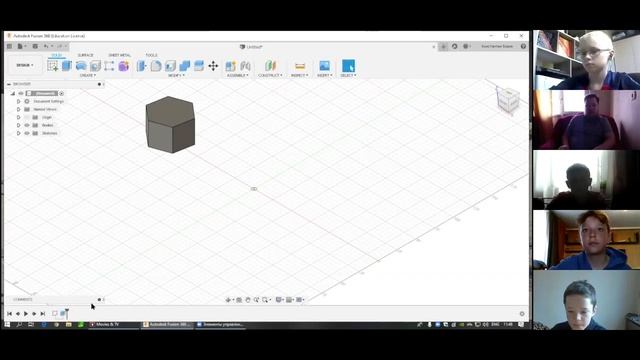The width and height of the screenshot is (640, 360).
Task: Expand the Sketches folder node
Action: (x=18, y=133)
